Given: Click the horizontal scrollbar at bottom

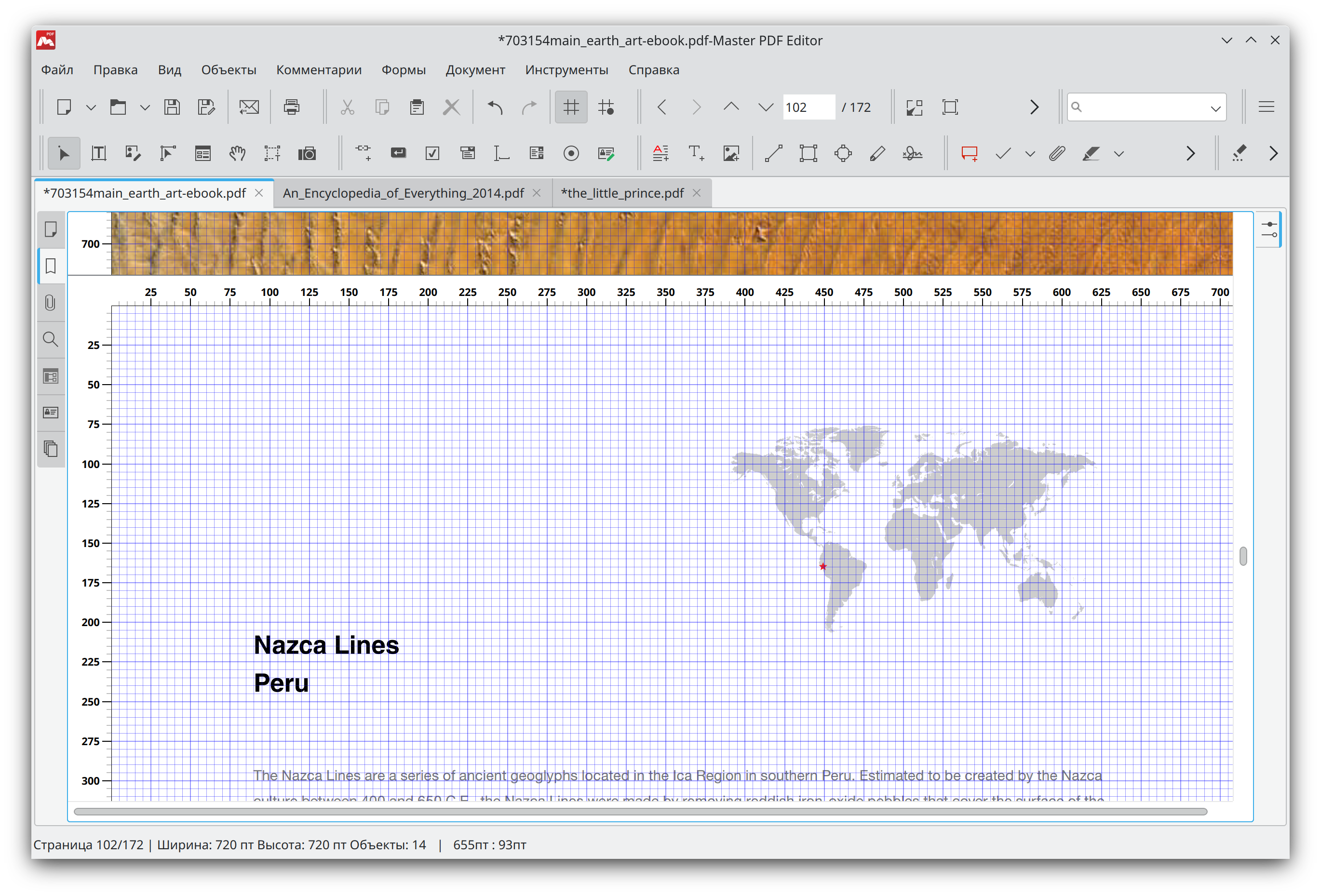Looking at the screenshot, I should point(640,811).
